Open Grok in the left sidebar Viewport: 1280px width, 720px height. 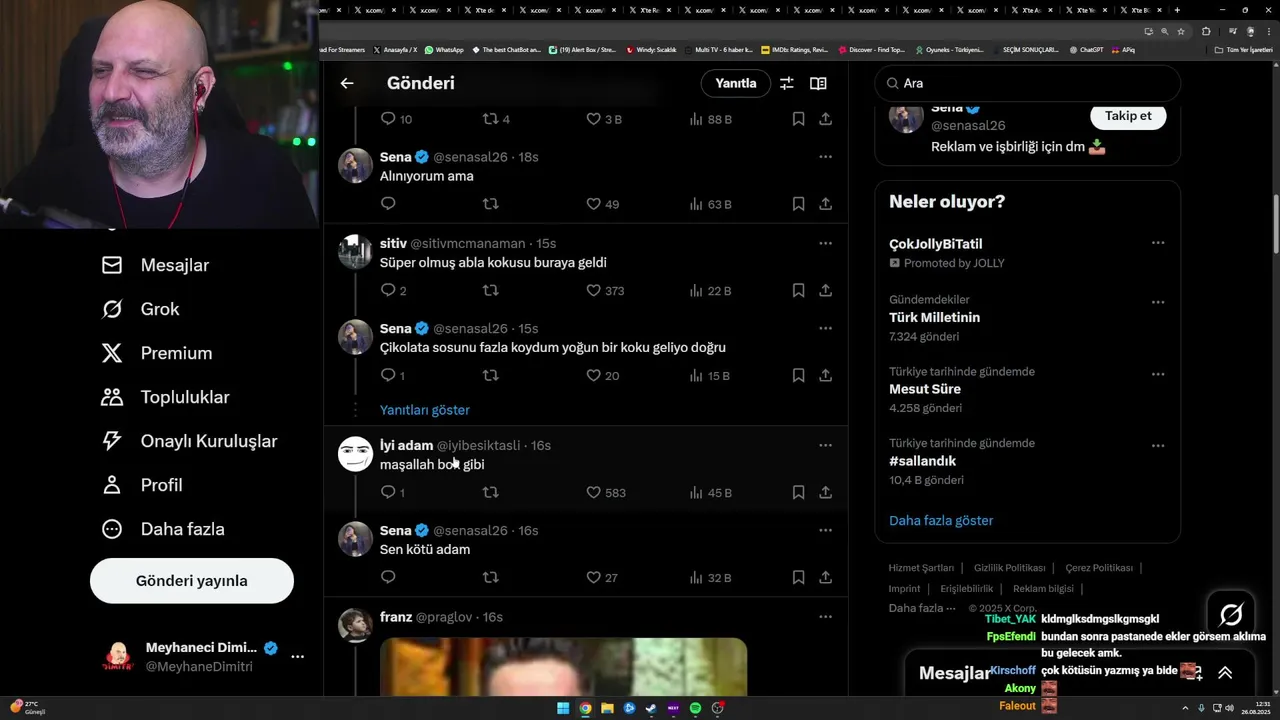click(141, 309)
